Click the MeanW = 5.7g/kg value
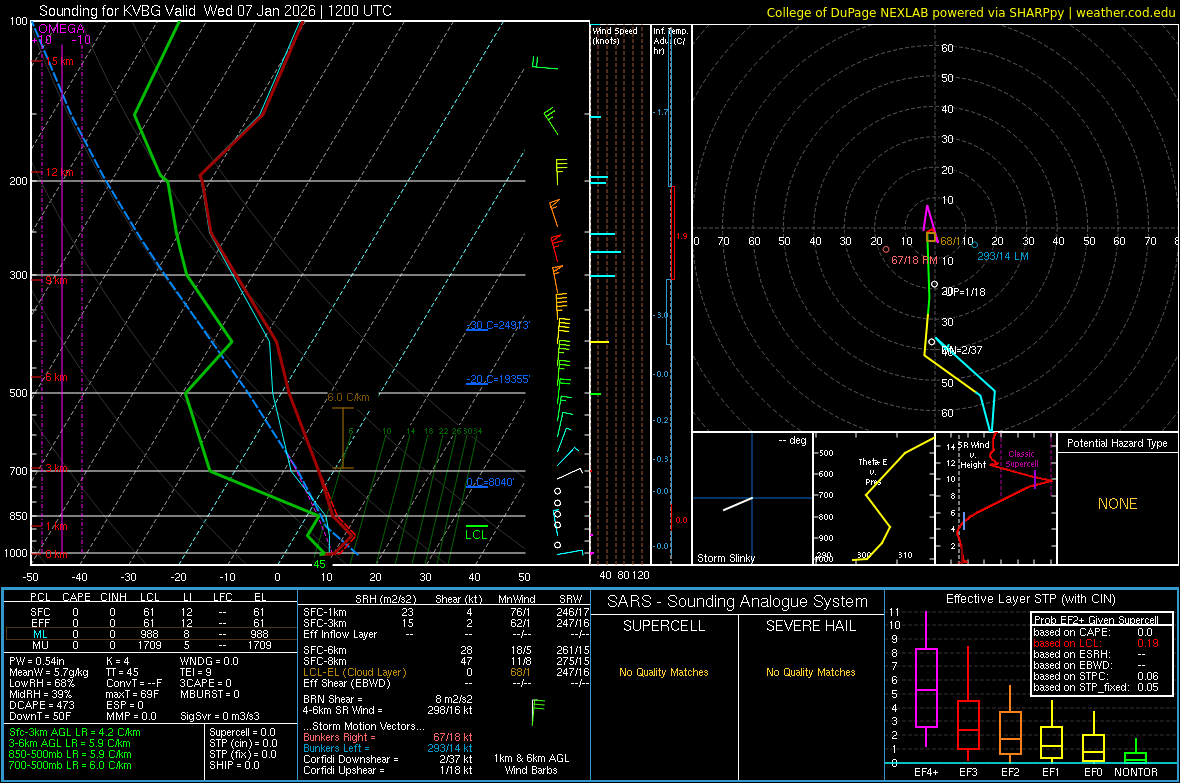 click(x=49, y=672)
